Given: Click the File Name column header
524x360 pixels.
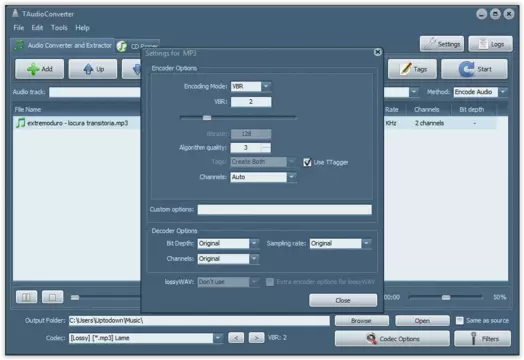Looking at the screenshot, I should click(27, 110).
